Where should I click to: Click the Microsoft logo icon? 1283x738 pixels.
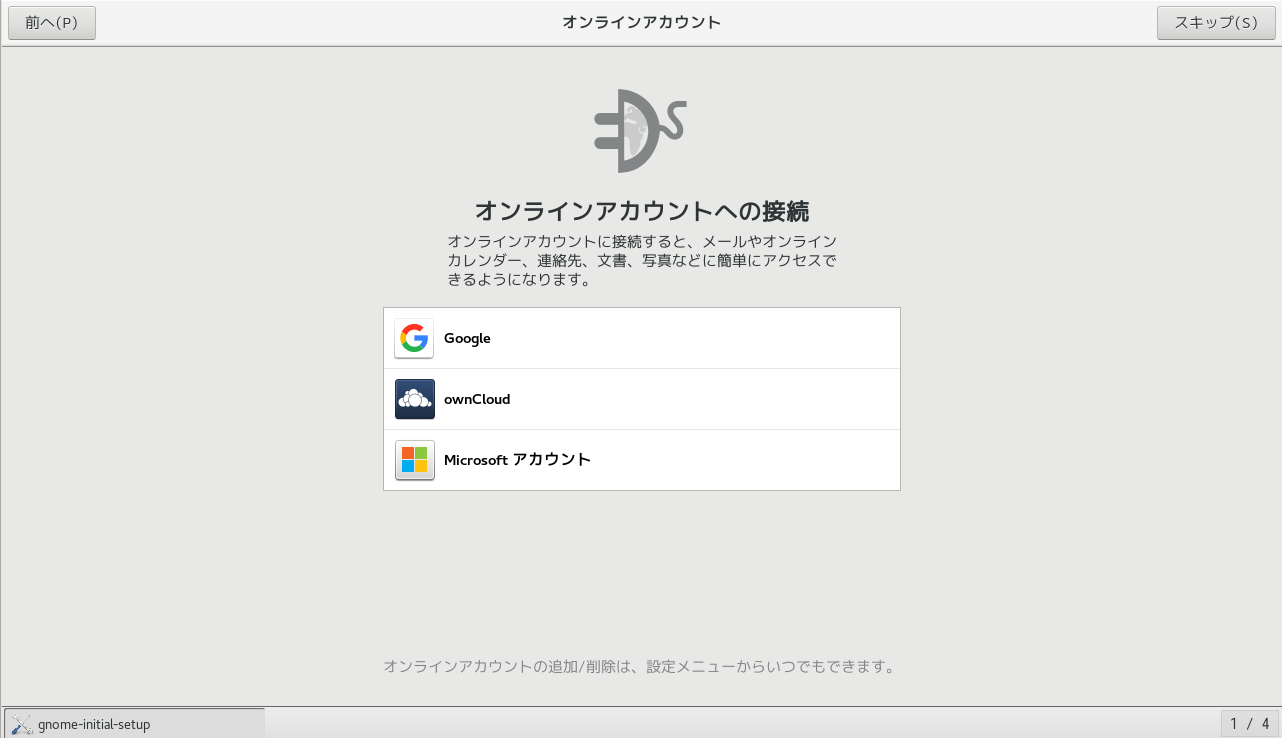point(414,460)
